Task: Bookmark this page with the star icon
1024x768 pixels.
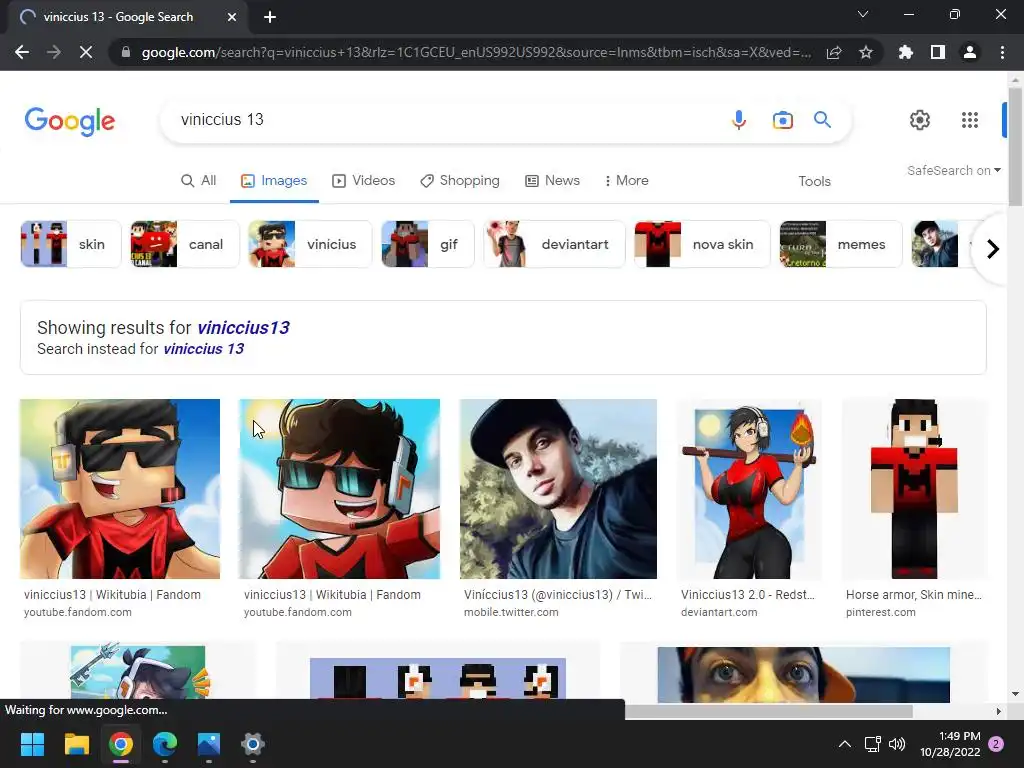Action: tap(866, 52)
